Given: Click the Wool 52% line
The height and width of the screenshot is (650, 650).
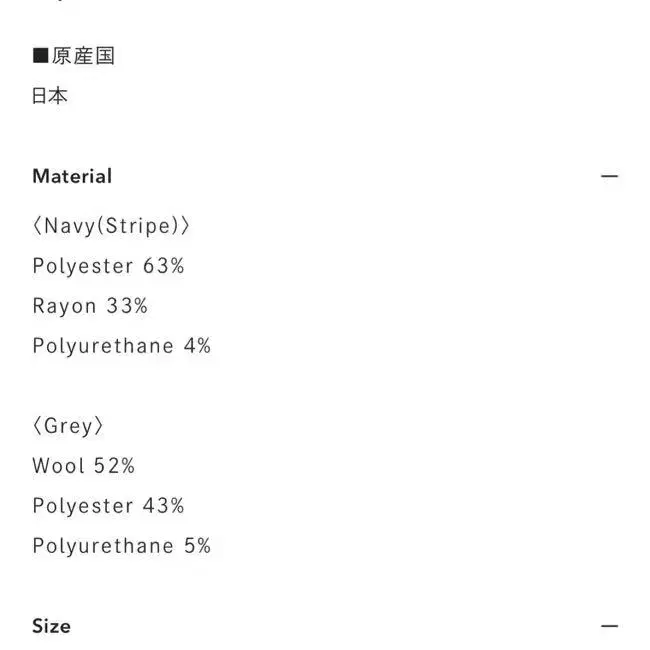Looking at the screenshot, I should 84,466.
